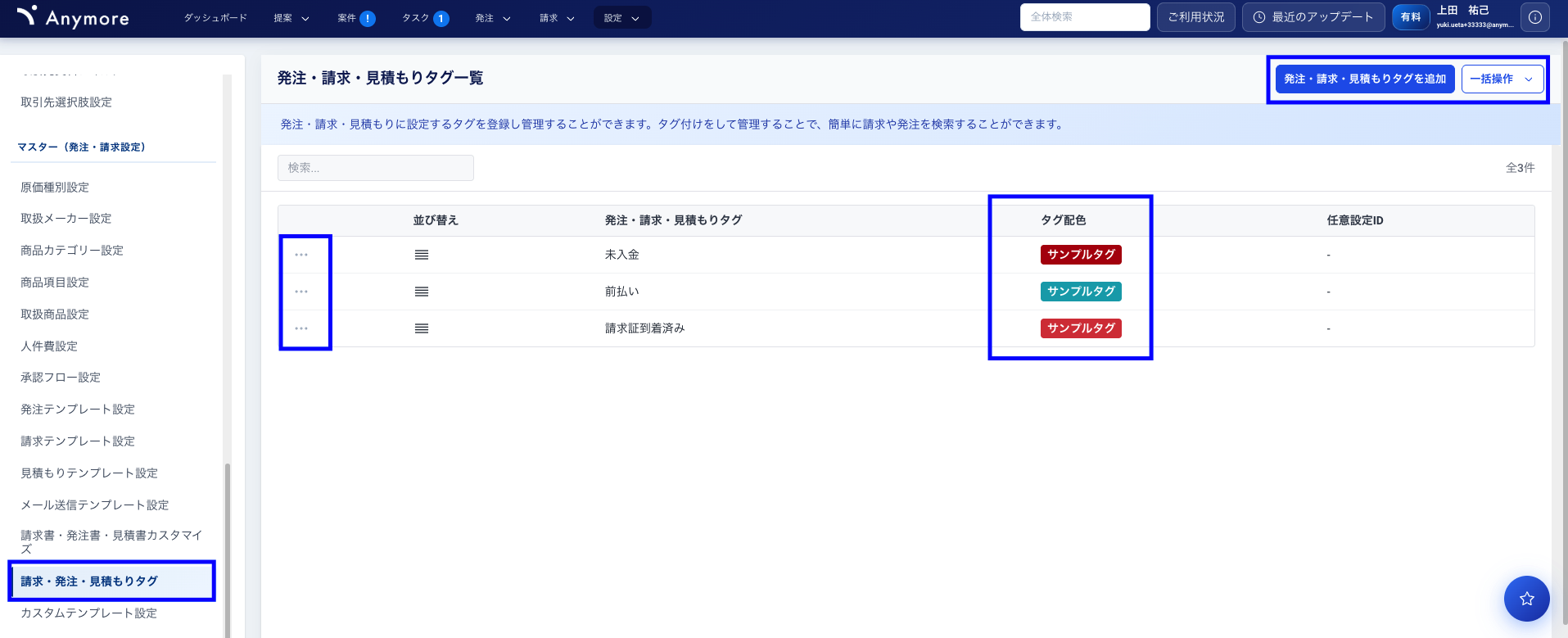
Task: Open 請求テンプレート設定 in sidebar
Action: point(78,441)
